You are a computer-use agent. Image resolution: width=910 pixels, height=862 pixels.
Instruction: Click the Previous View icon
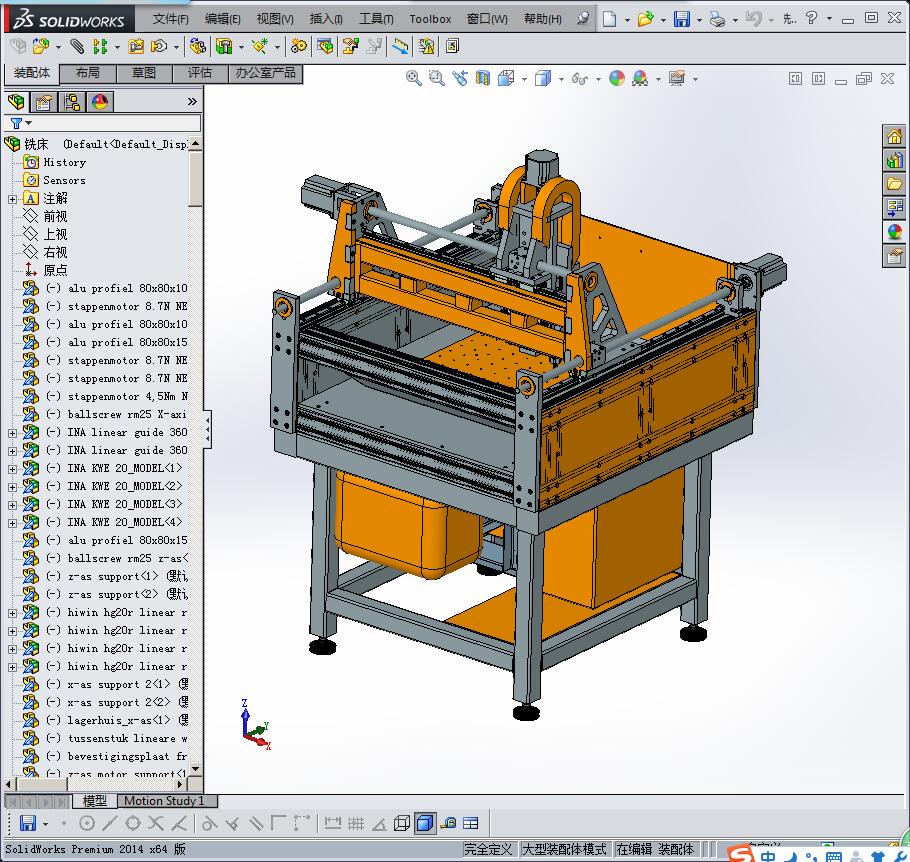tap(460, 78)
